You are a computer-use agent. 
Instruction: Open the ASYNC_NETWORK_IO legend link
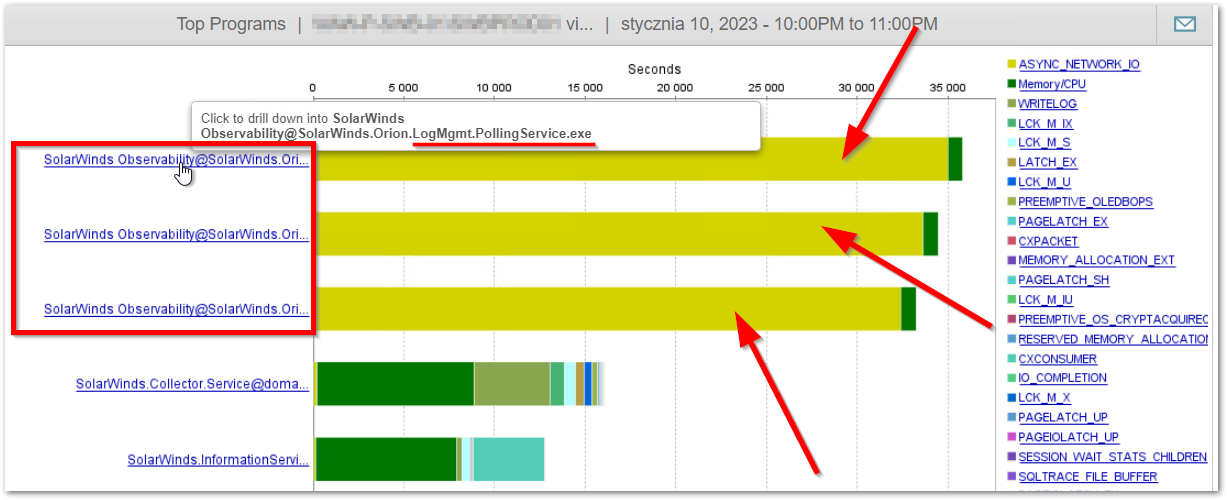coord(1079,64)
